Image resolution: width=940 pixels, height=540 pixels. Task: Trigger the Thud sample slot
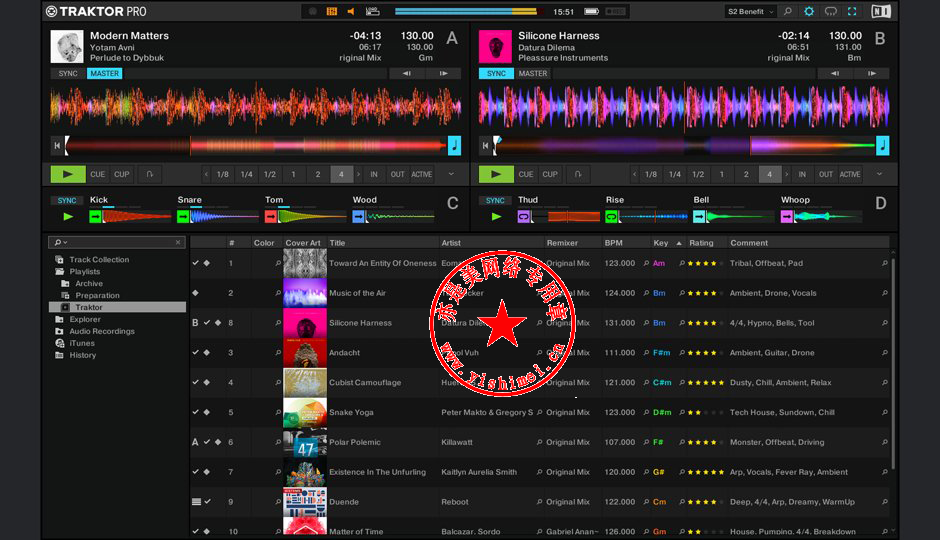pos(524,216)
